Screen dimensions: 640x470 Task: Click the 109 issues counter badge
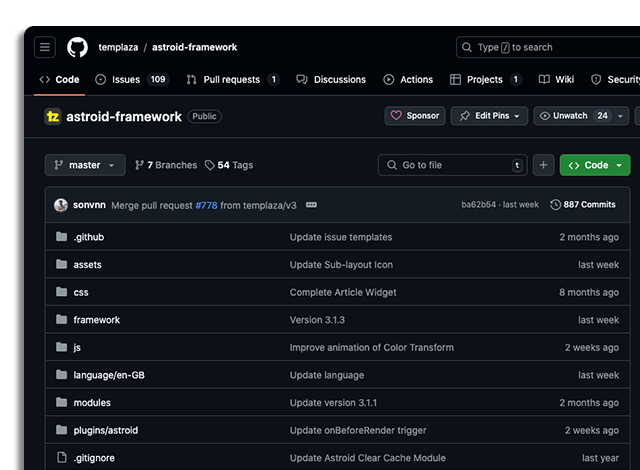pos(158,79)
